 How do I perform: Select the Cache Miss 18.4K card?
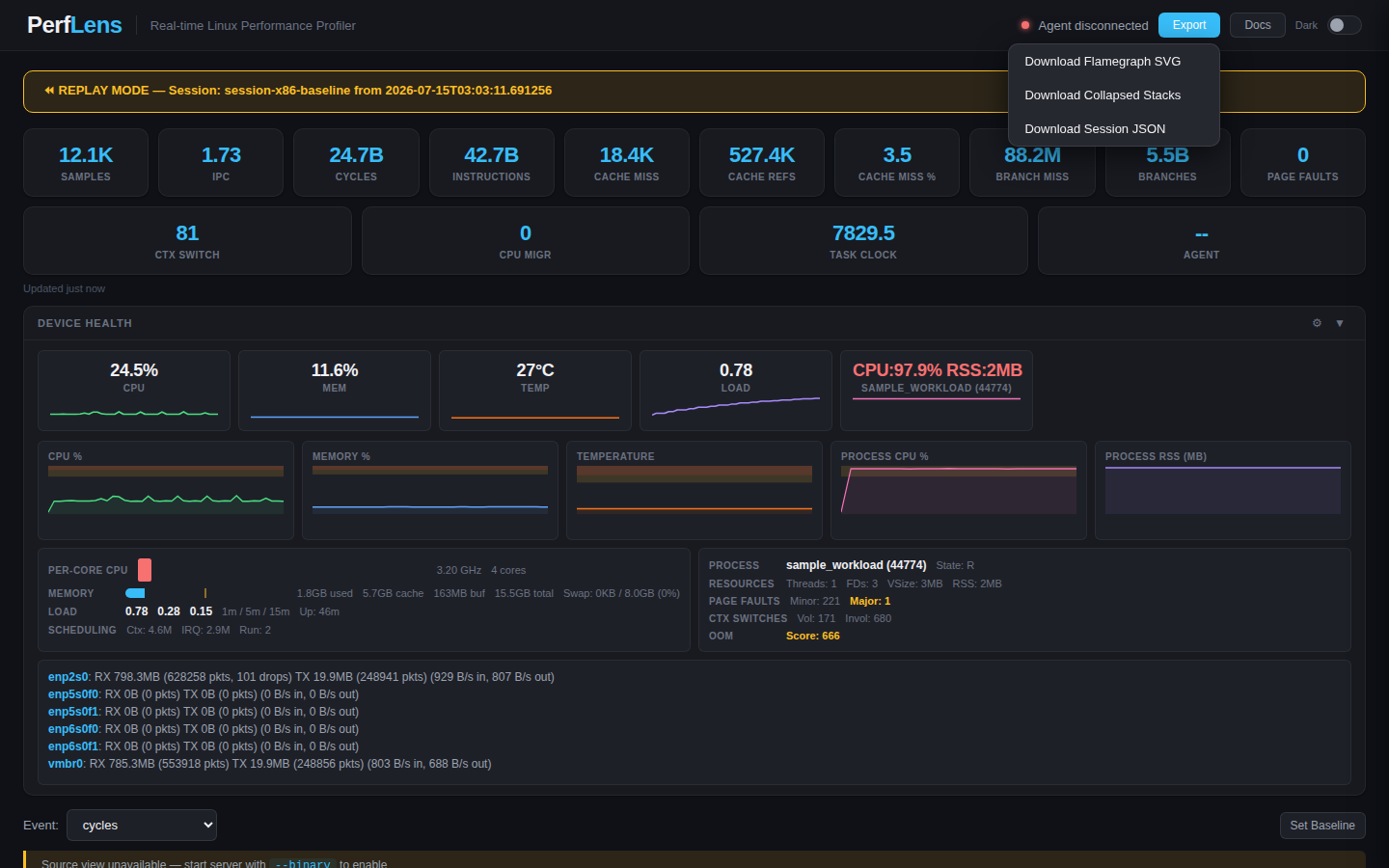click(627, 163)
